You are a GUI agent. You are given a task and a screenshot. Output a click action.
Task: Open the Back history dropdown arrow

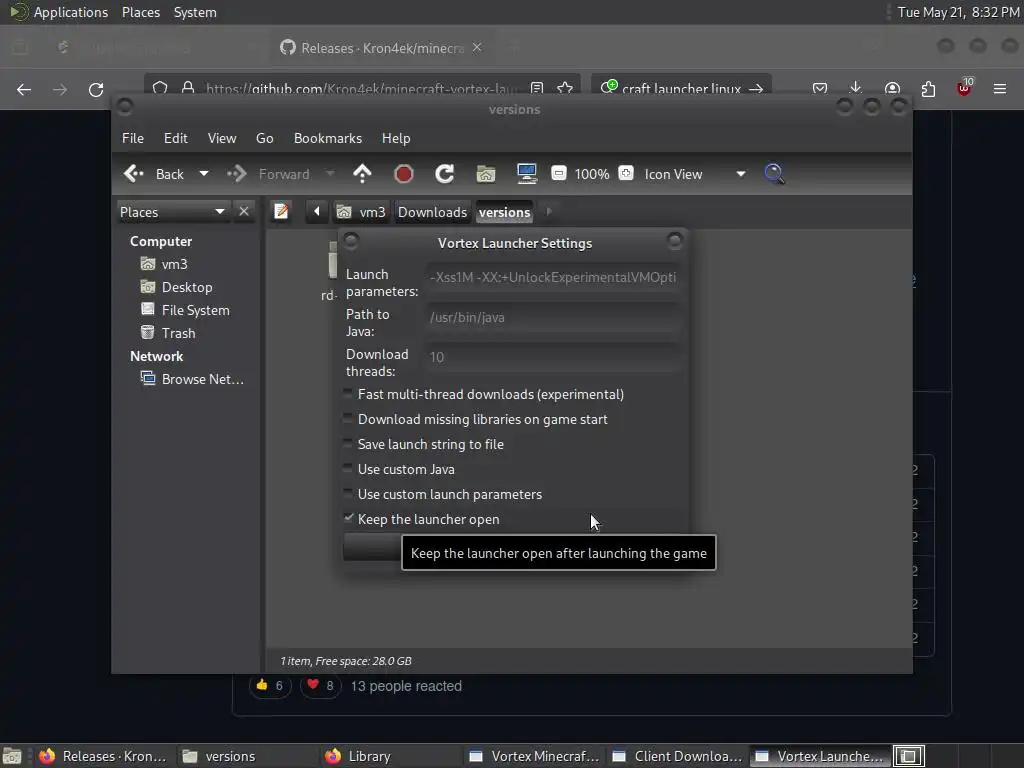coord(204,174)
